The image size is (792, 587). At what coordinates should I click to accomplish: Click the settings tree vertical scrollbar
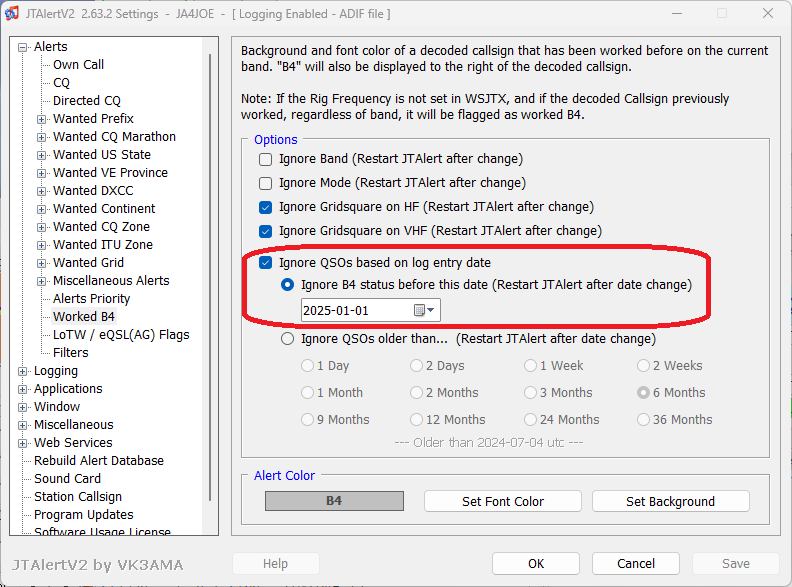point(210,277)
